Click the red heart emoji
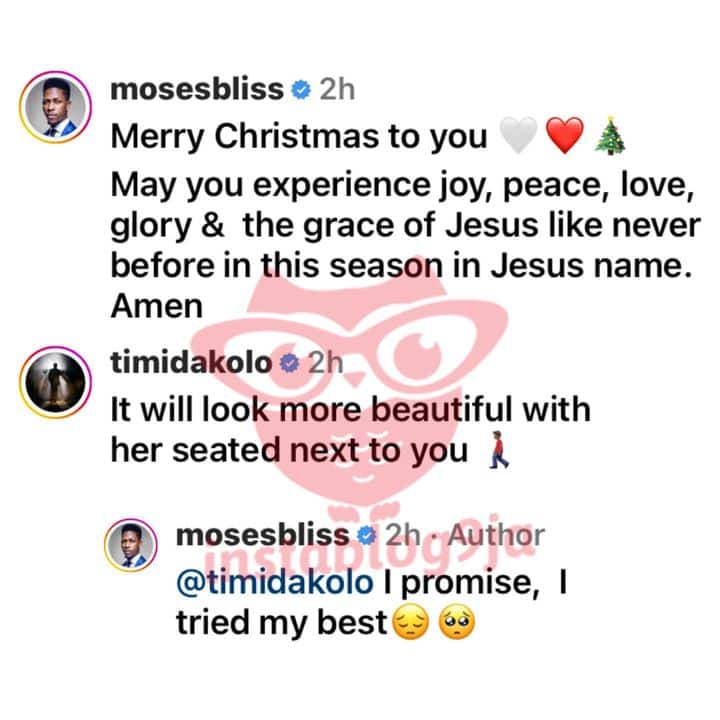 565,135
